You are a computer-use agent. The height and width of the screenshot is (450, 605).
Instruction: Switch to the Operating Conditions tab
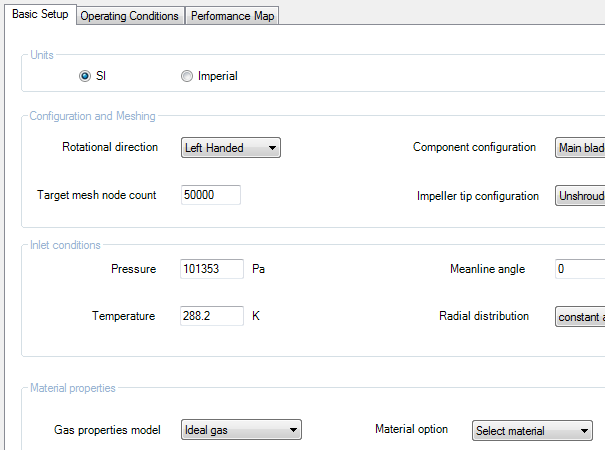(x=129, y=16)
